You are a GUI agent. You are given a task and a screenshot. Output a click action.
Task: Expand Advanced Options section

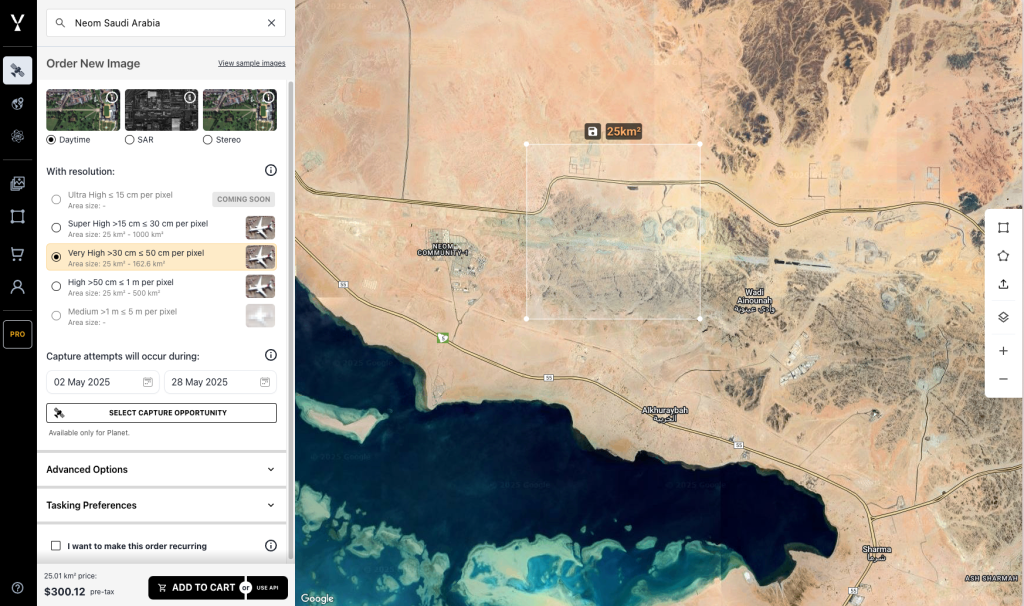point(161,469)
